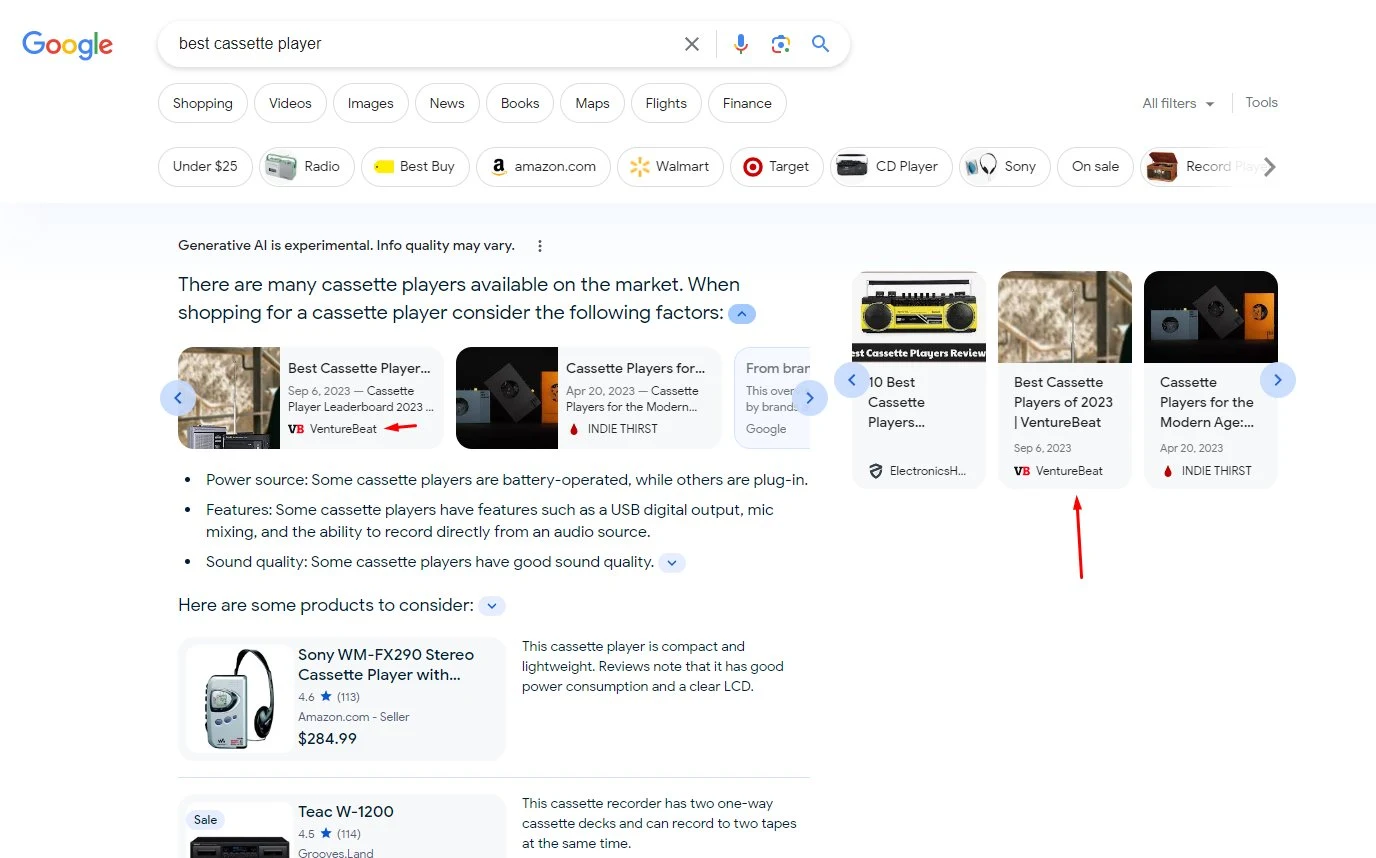Click 'Amazon.com - Seller' text
1376x858 pixels.
(x=354, y=717)
